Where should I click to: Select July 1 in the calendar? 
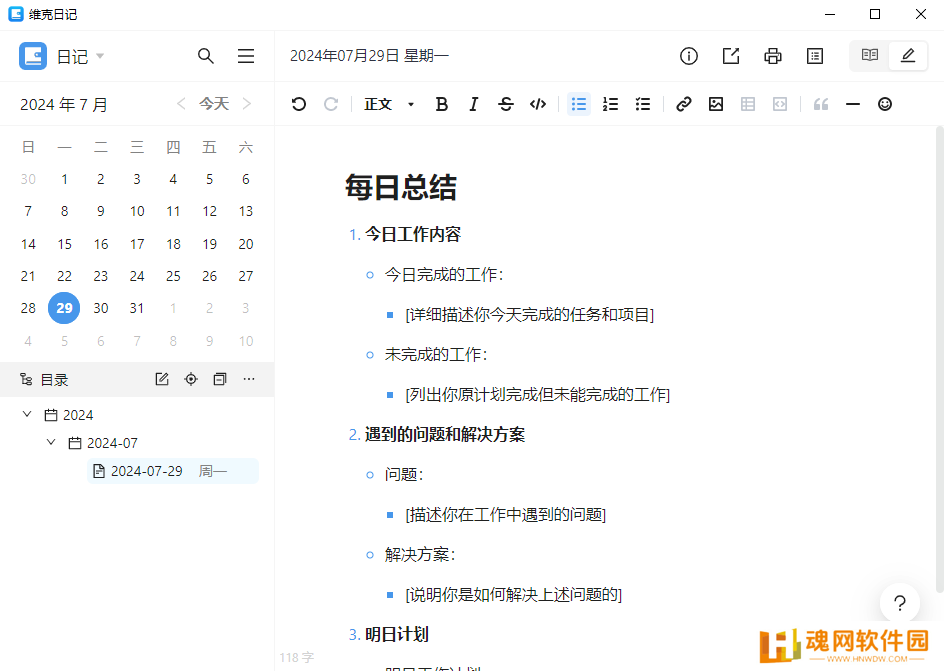pos(64,179)
